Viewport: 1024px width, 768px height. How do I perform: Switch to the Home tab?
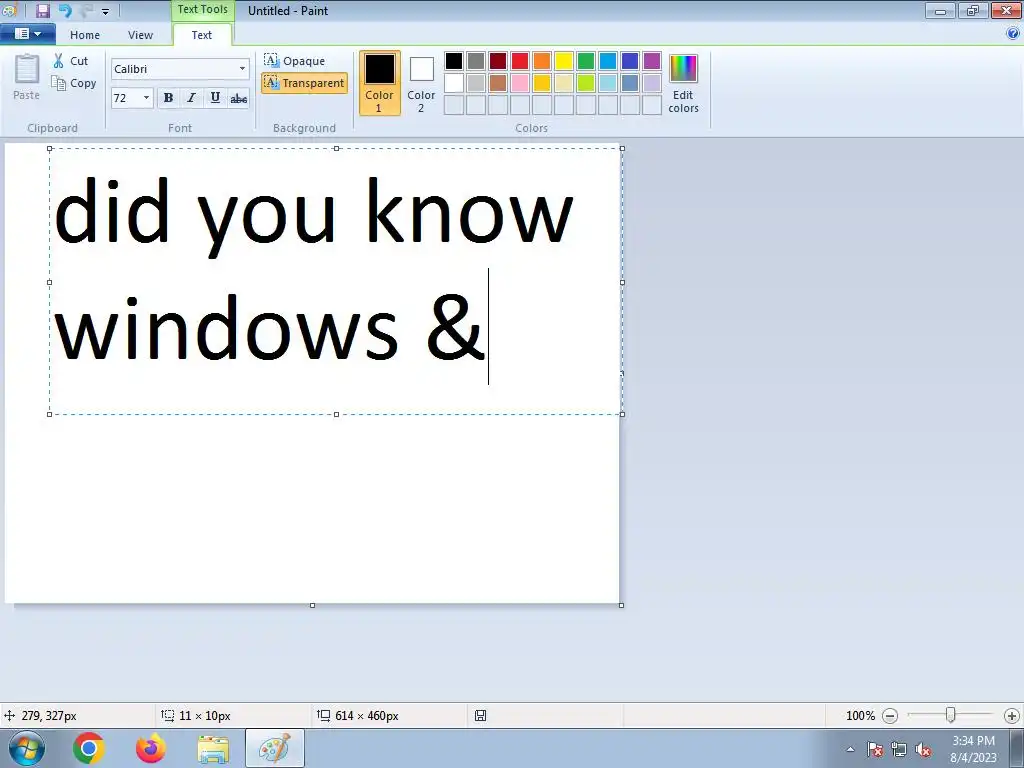[85, 35]
